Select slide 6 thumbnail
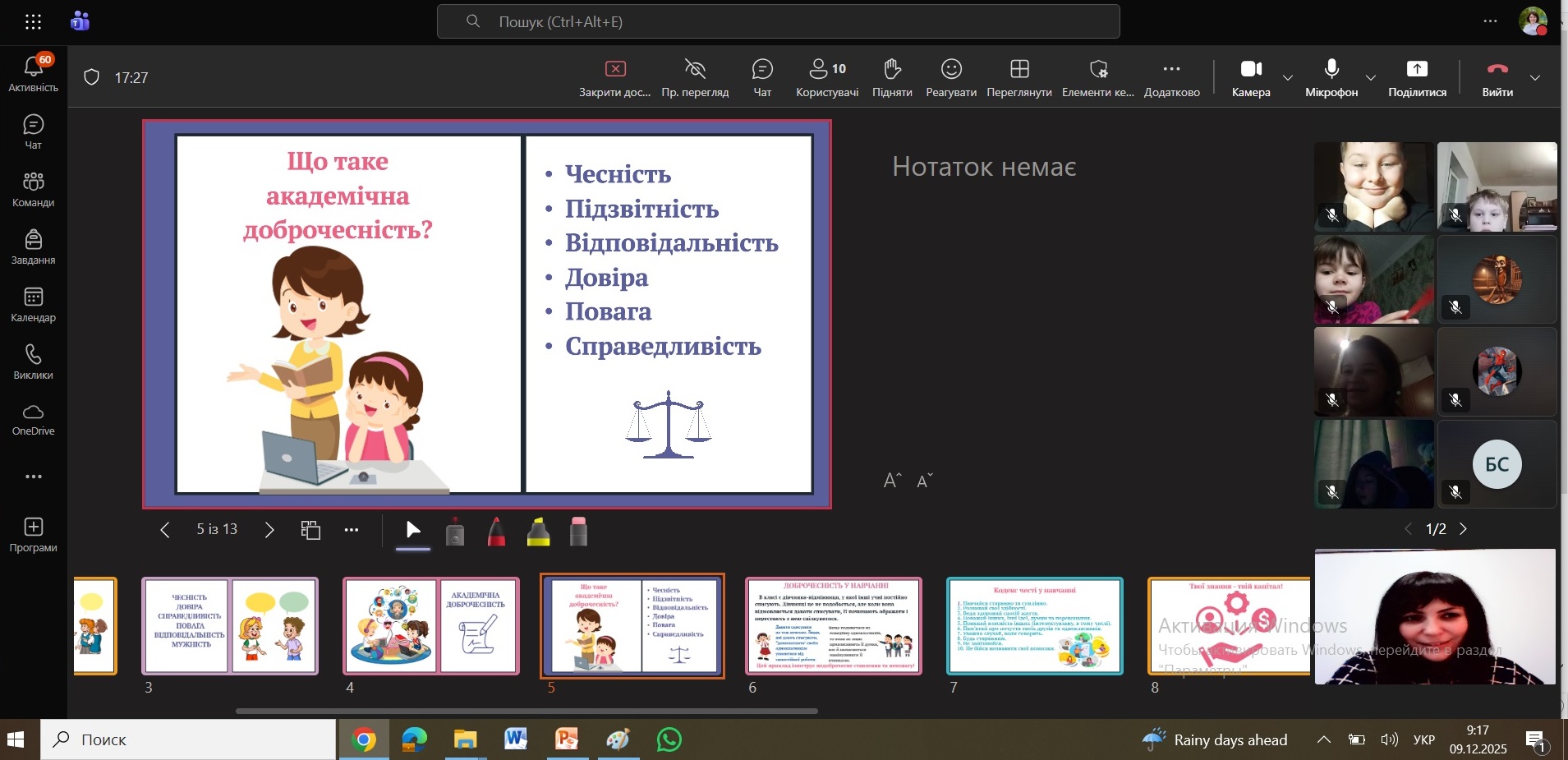This screenshot has width=1568, height=760. pyautogui.click(x=834, y=626)
